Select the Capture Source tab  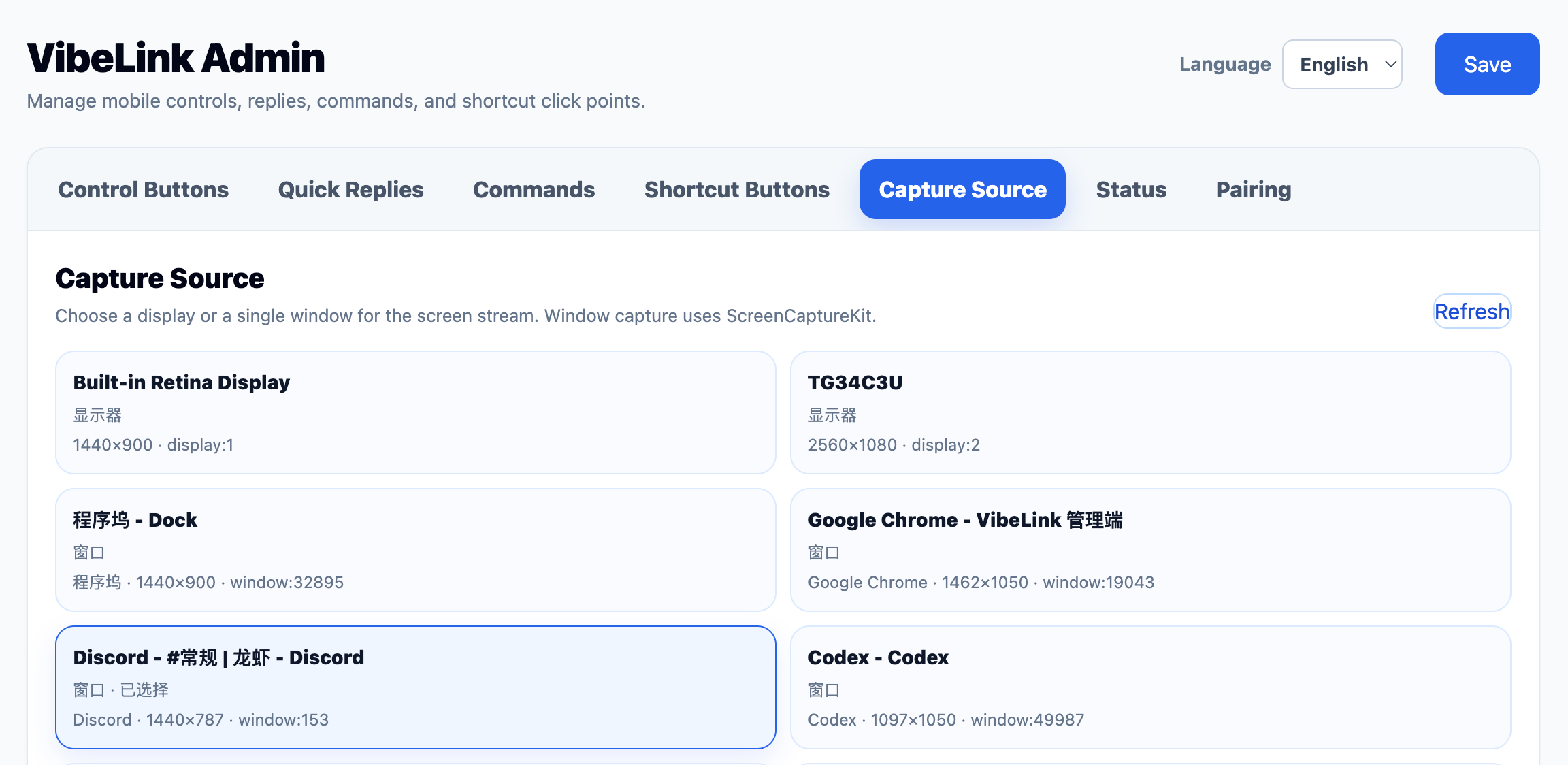click(962, 189)
